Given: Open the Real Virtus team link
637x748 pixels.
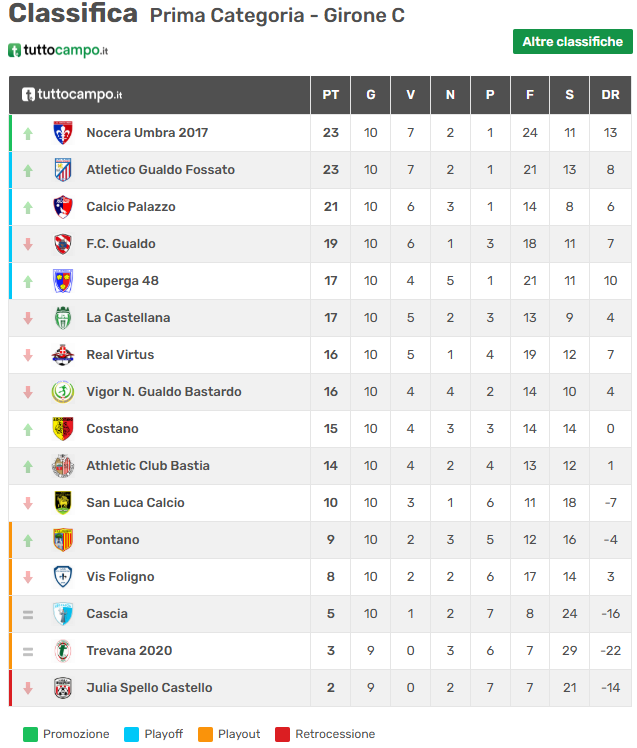Looking at the screenshot, I should pos(120,355).
